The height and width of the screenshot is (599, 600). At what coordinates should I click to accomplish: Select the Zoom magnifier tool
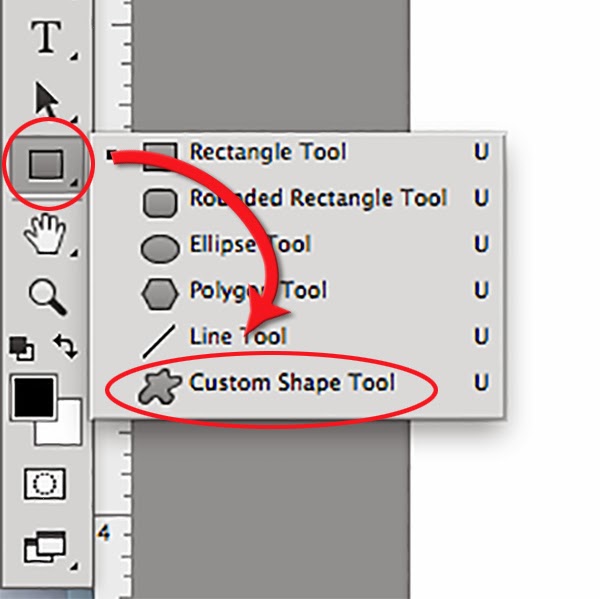click(x=46, y=295)
